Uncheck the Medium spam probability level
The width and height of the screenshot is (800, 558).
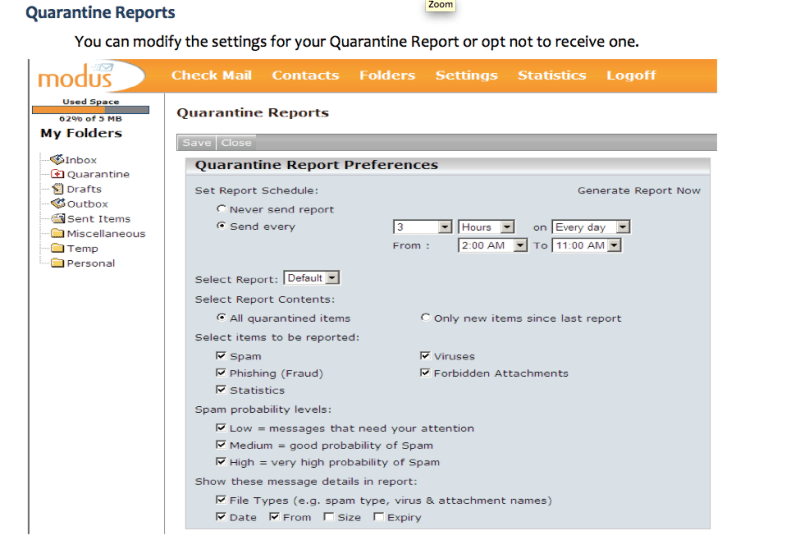[221, 444]
